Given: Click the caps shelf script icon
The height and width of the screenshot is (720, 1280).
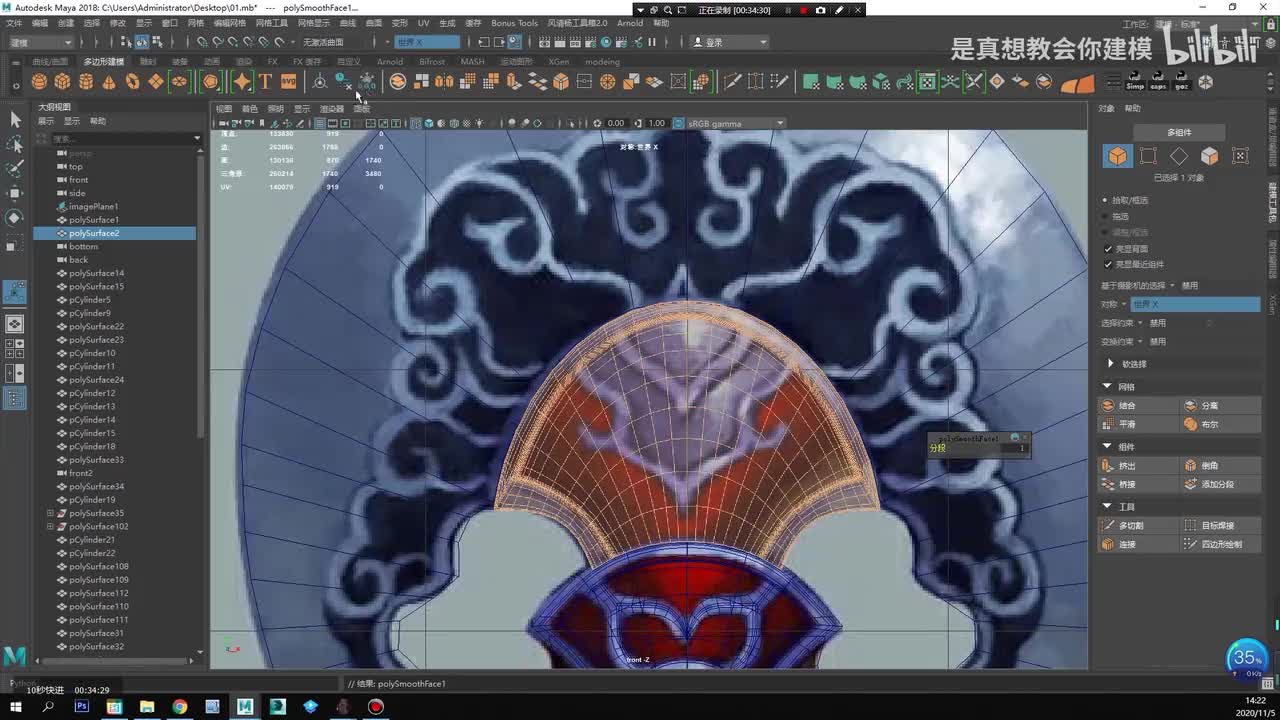Looking at the screenshot, I should tap(1158, 81).
